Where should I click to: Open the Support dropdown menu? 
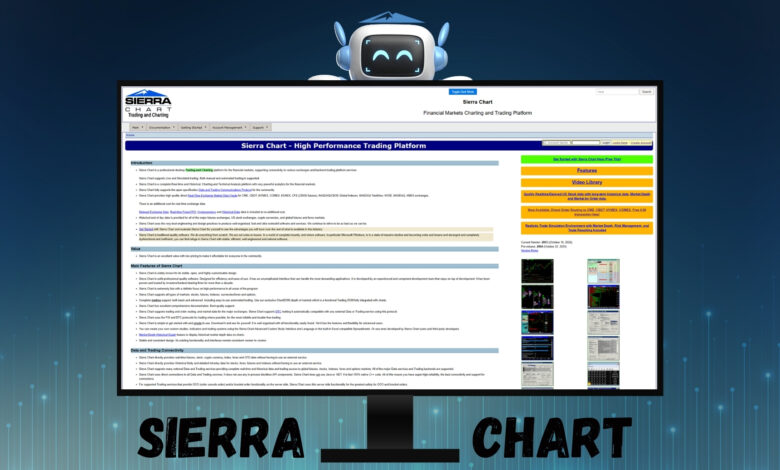point(260,127)
